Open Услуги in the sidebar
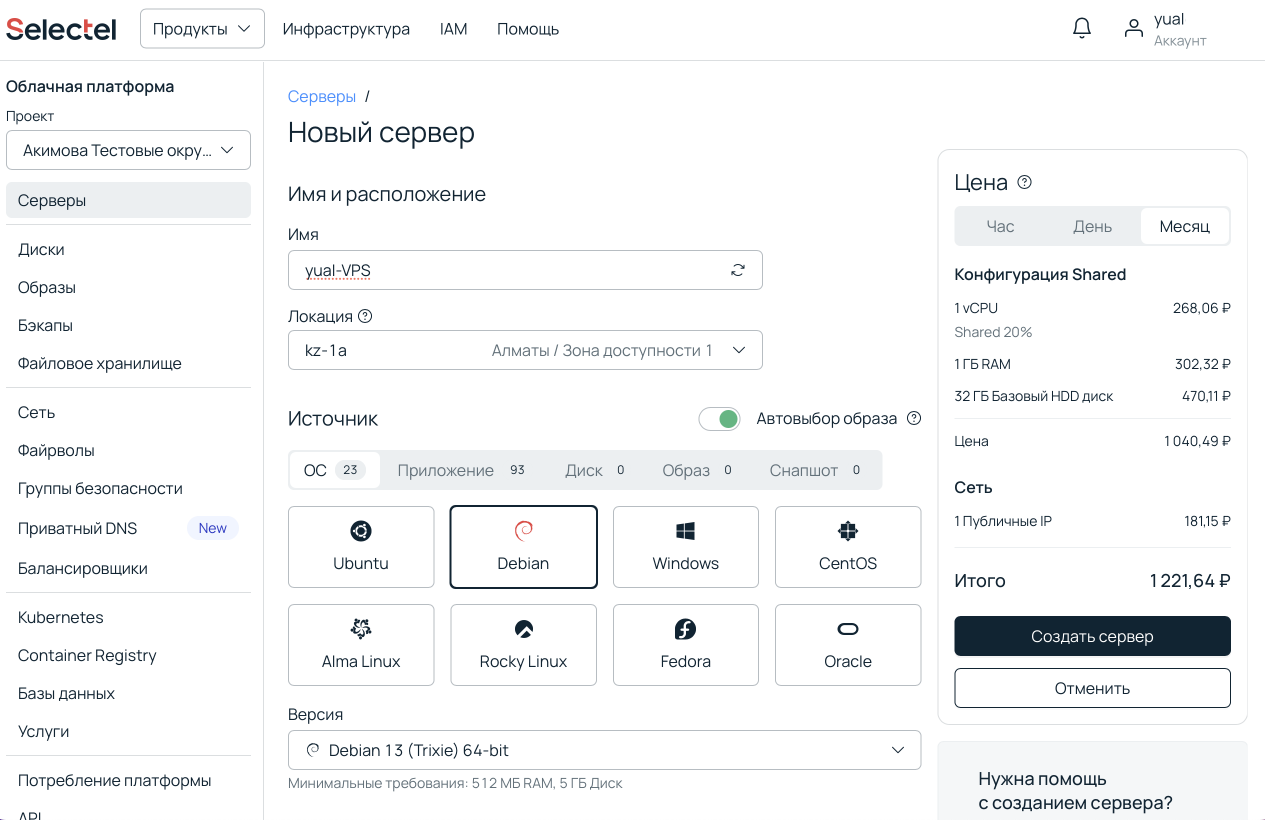The width and height of the screenshot is (1265, 820). pos(128,731)
